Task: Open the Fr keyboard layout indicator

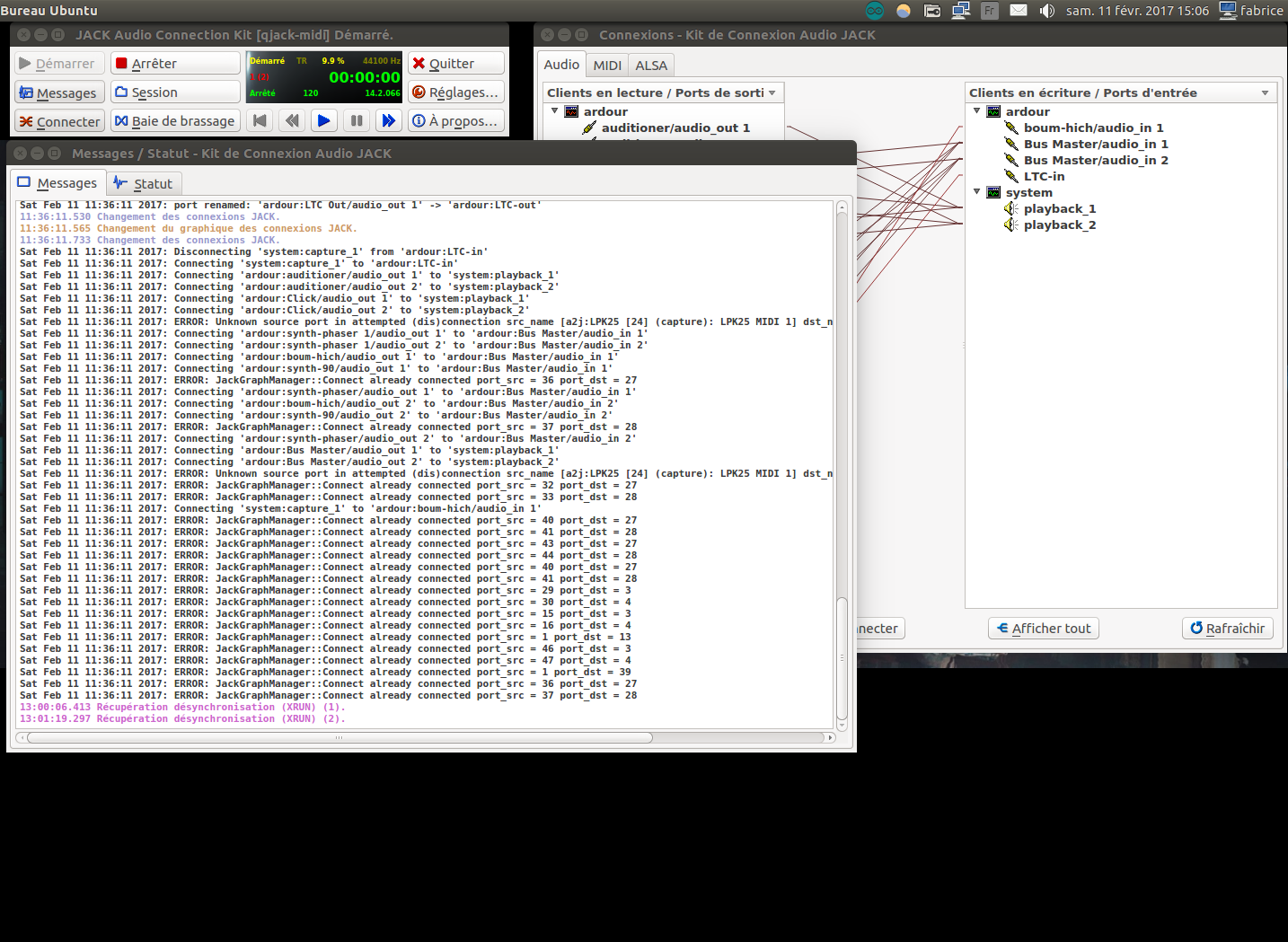Action: [x=990, y=11]
